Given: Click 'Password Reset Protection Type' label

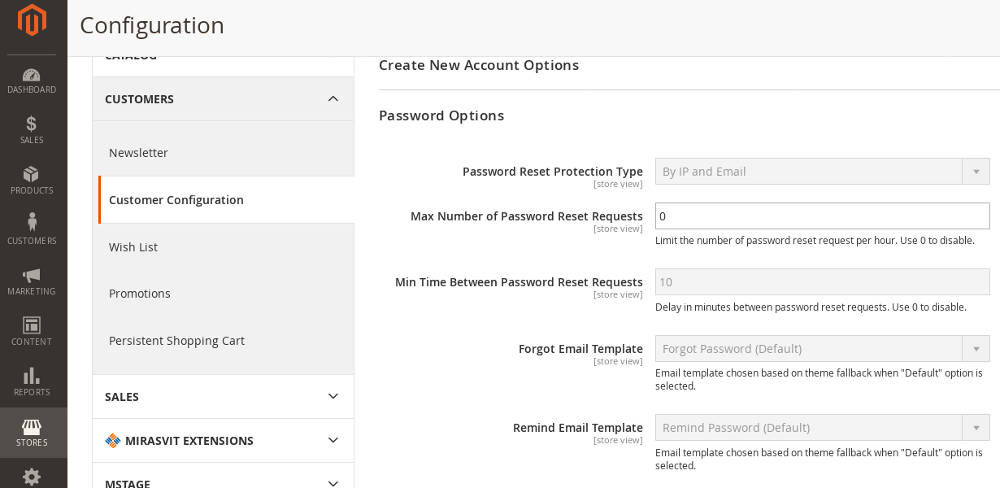Looking at the screenshot, I should click(x=552, y=172).
